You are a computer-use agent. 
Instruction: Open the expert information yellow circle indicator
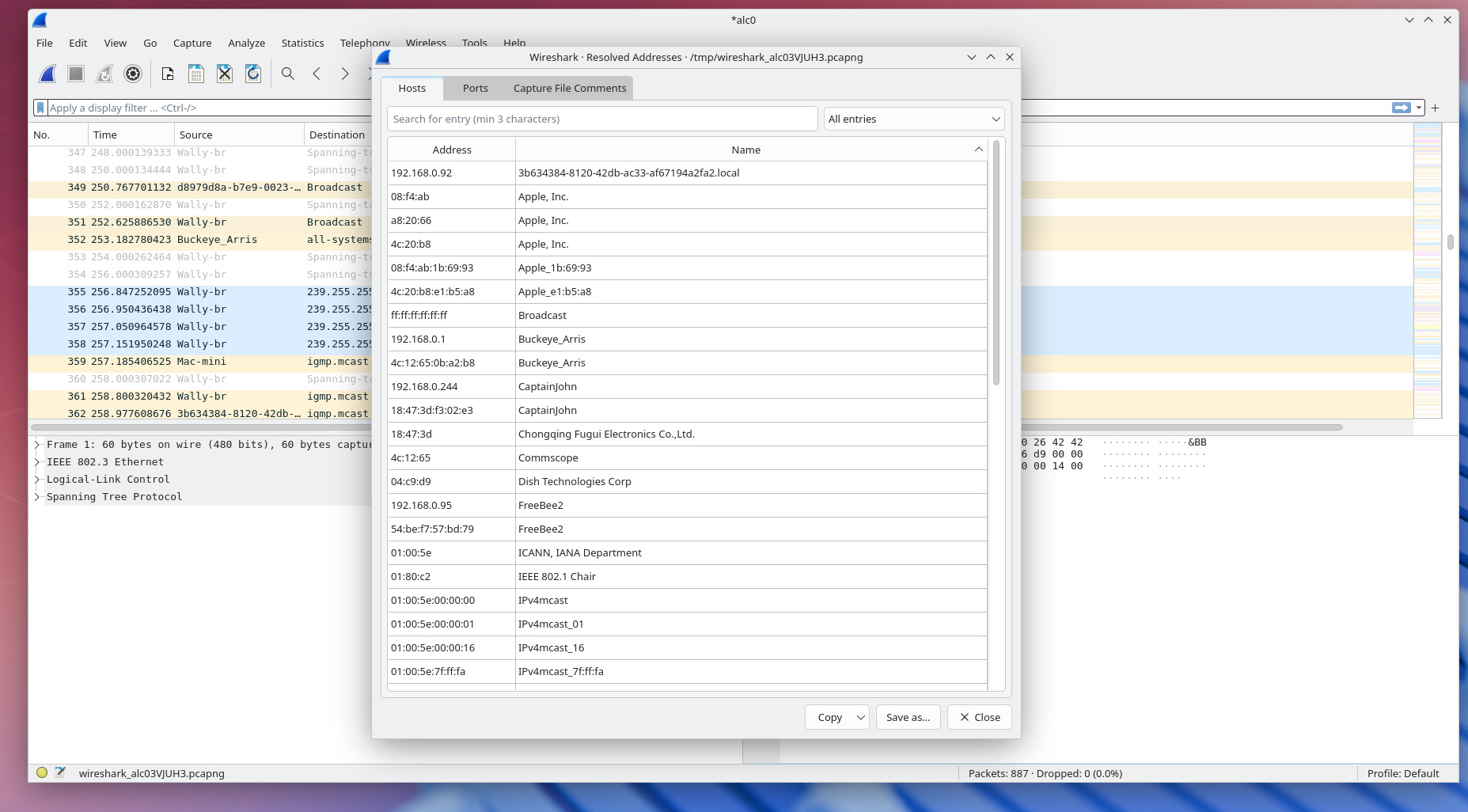pyautogui.click(x=42, y=773)
